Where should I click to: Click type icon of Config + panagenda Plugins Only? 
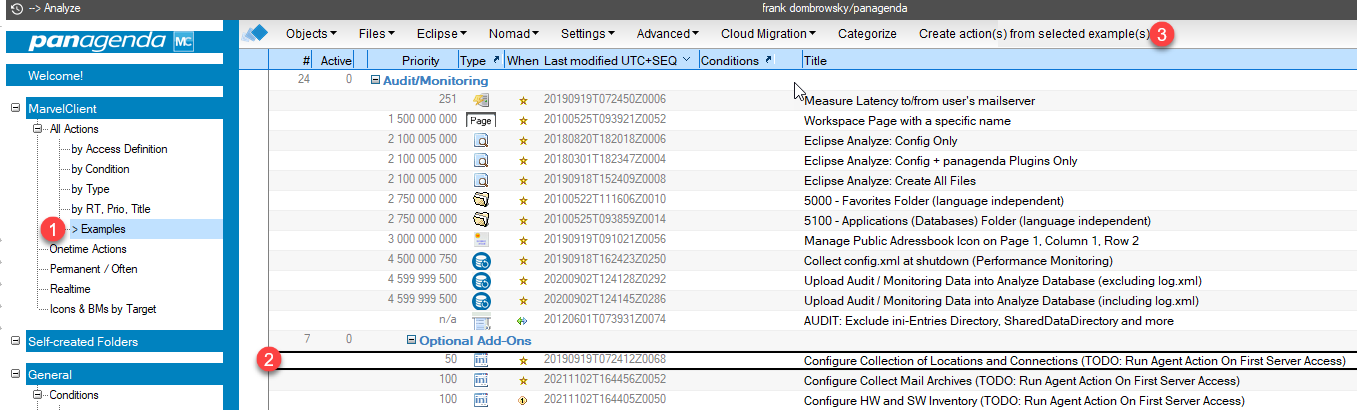pos(481,160)
